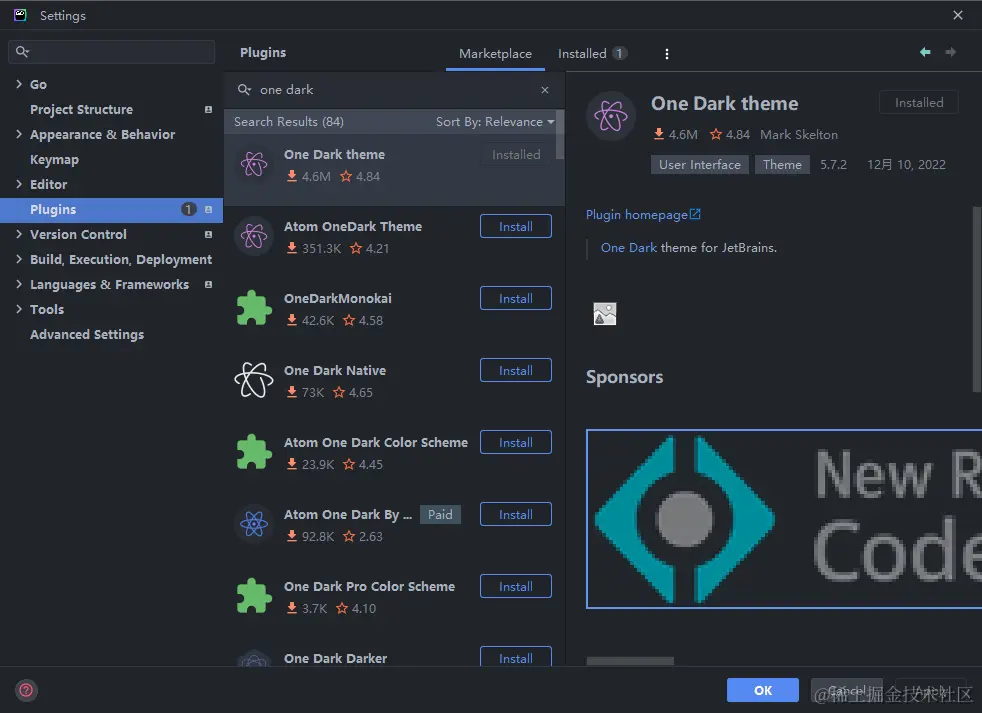The image size is (982, 713).
Task: Click Atom OneDark Theme plugin icon
Action: (x=254, y=236)
